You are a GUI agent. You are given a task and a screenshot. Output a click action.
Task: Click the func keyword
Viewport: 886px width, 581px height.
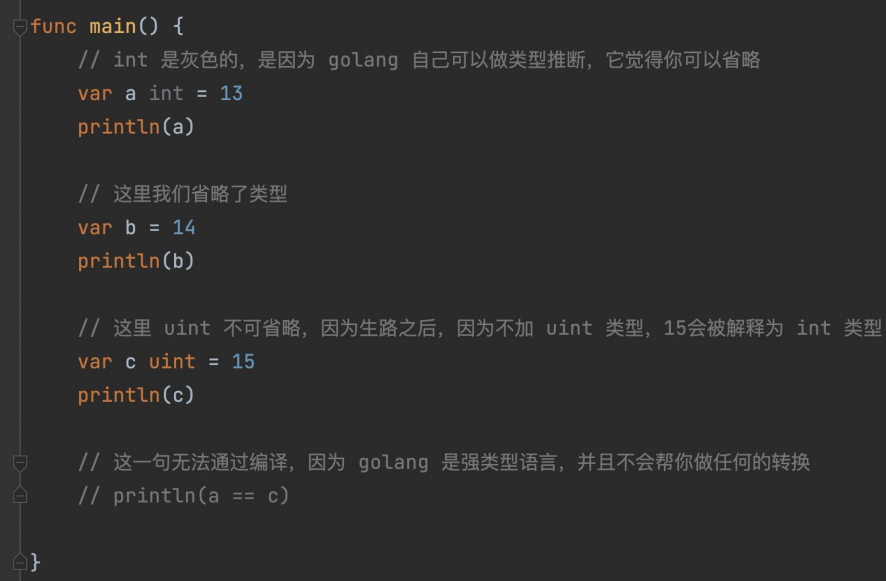(x=54, y=27)
